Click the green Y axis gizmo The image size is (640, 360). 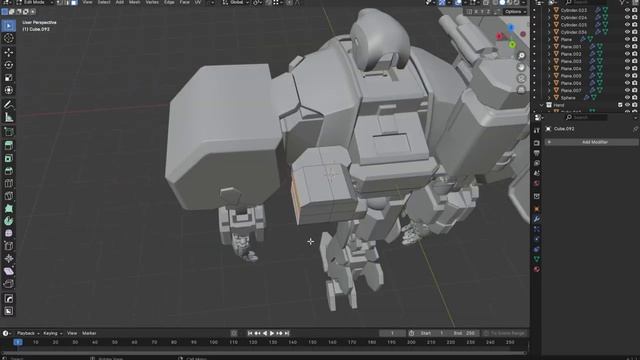click(512, 44)
